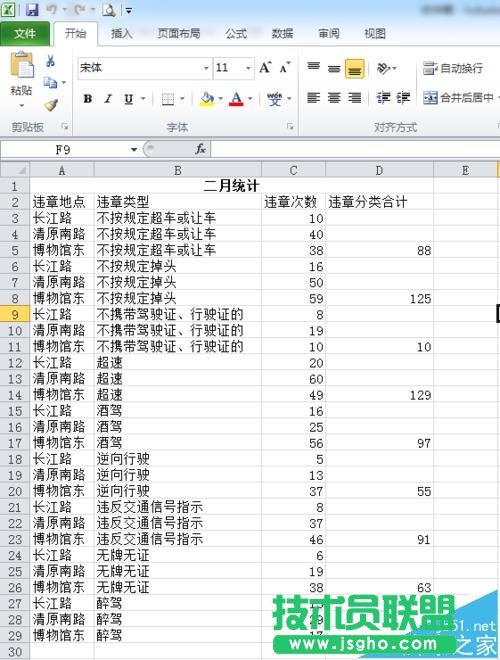Click the Copy icon
Viewport: 500px width, 660px height.
click(51, 82)
